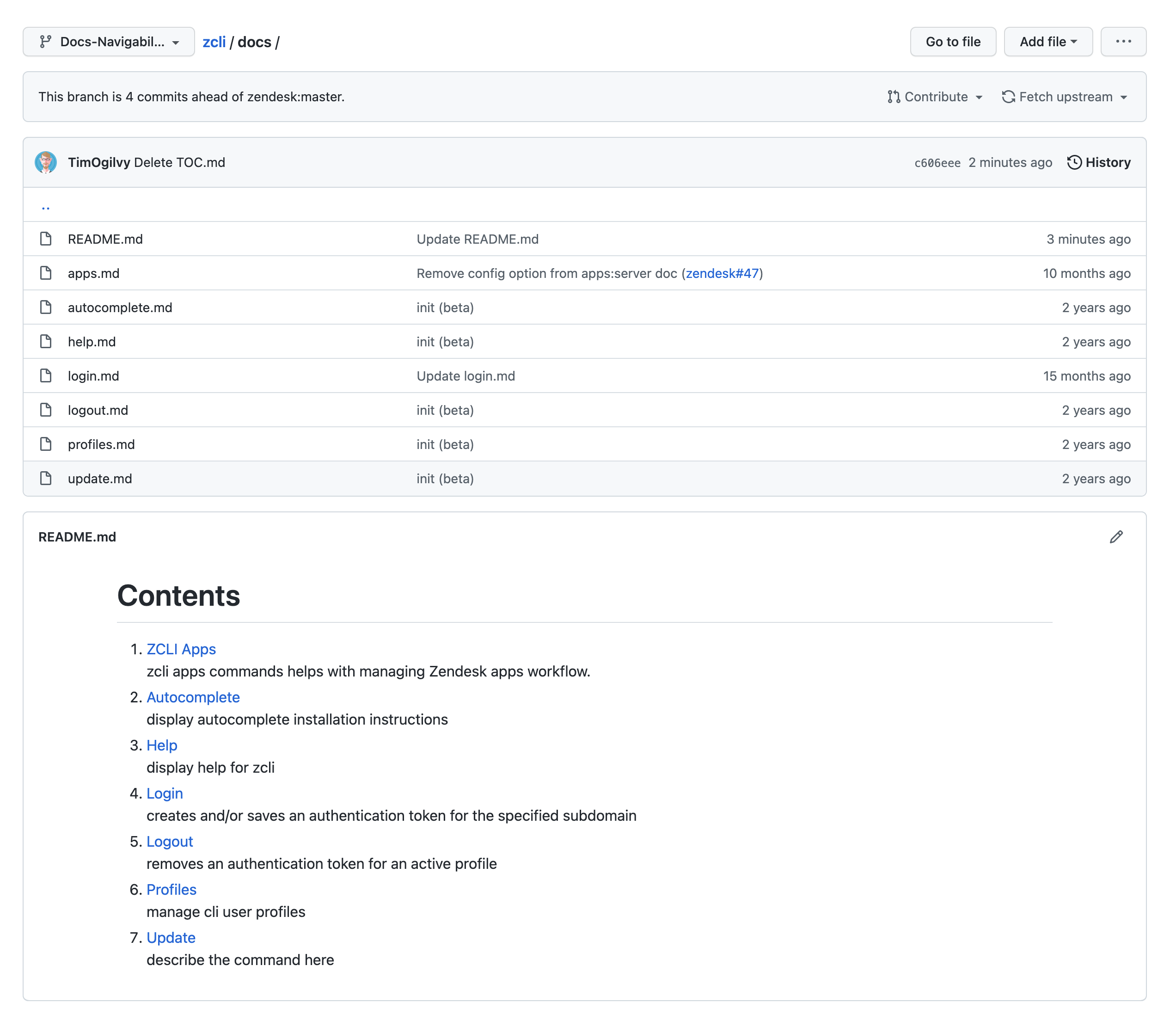Follow the Profiles contents link

click(171, 889)
